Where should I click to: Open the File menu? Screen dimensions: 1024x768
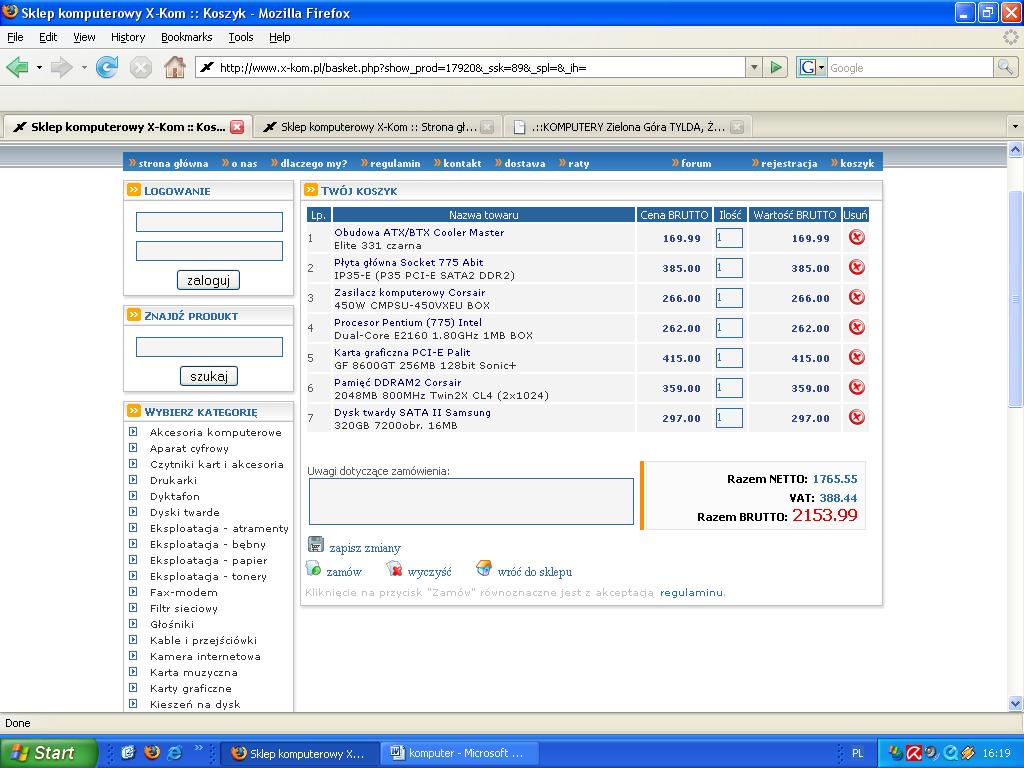pos(15,37)
